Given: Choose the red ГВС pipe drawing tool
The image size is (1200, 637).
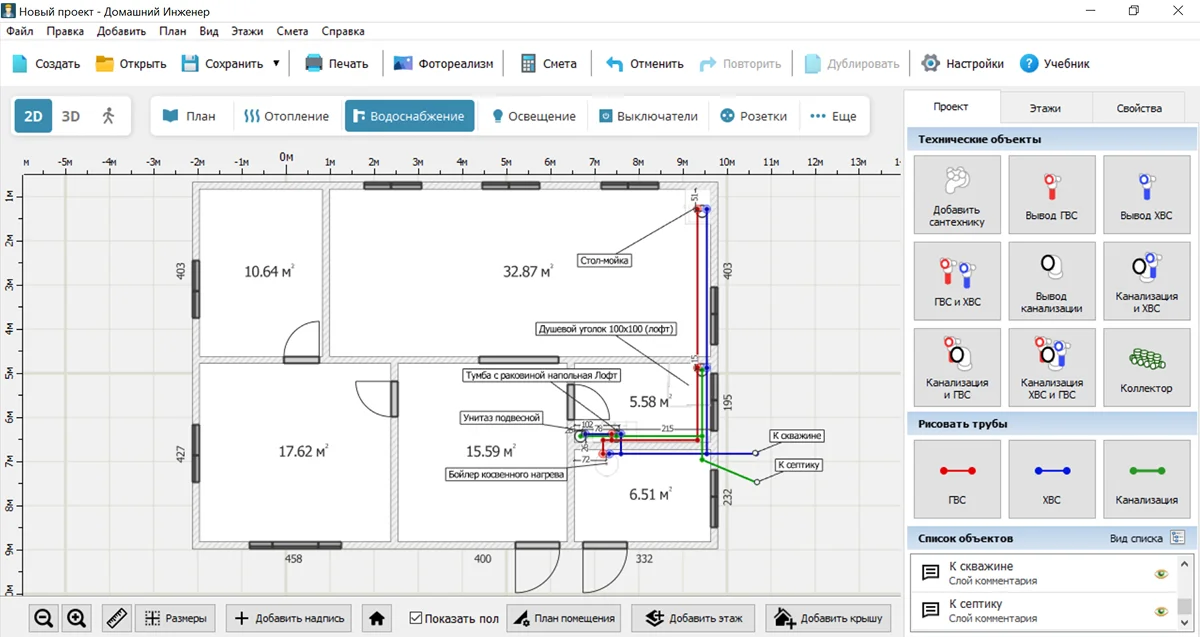Looking at the screenshot, I should [x=957, y=479].
